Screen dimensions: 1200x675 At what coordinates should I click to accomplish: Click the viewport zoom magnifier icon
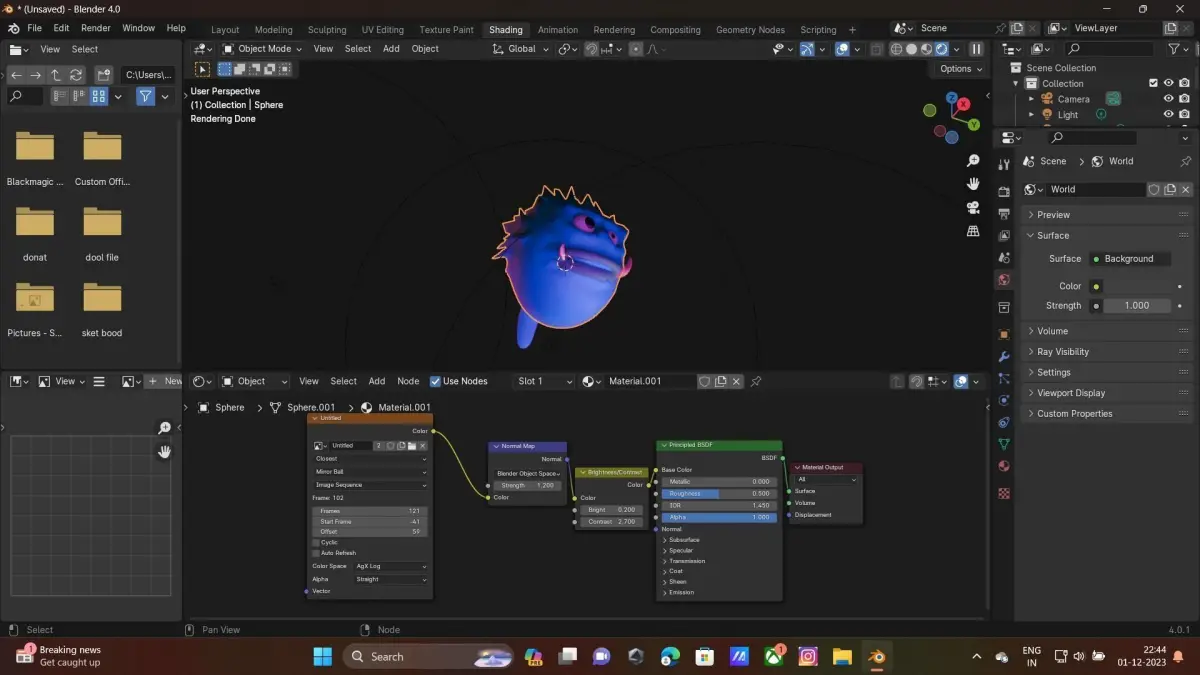click(973, 161)
